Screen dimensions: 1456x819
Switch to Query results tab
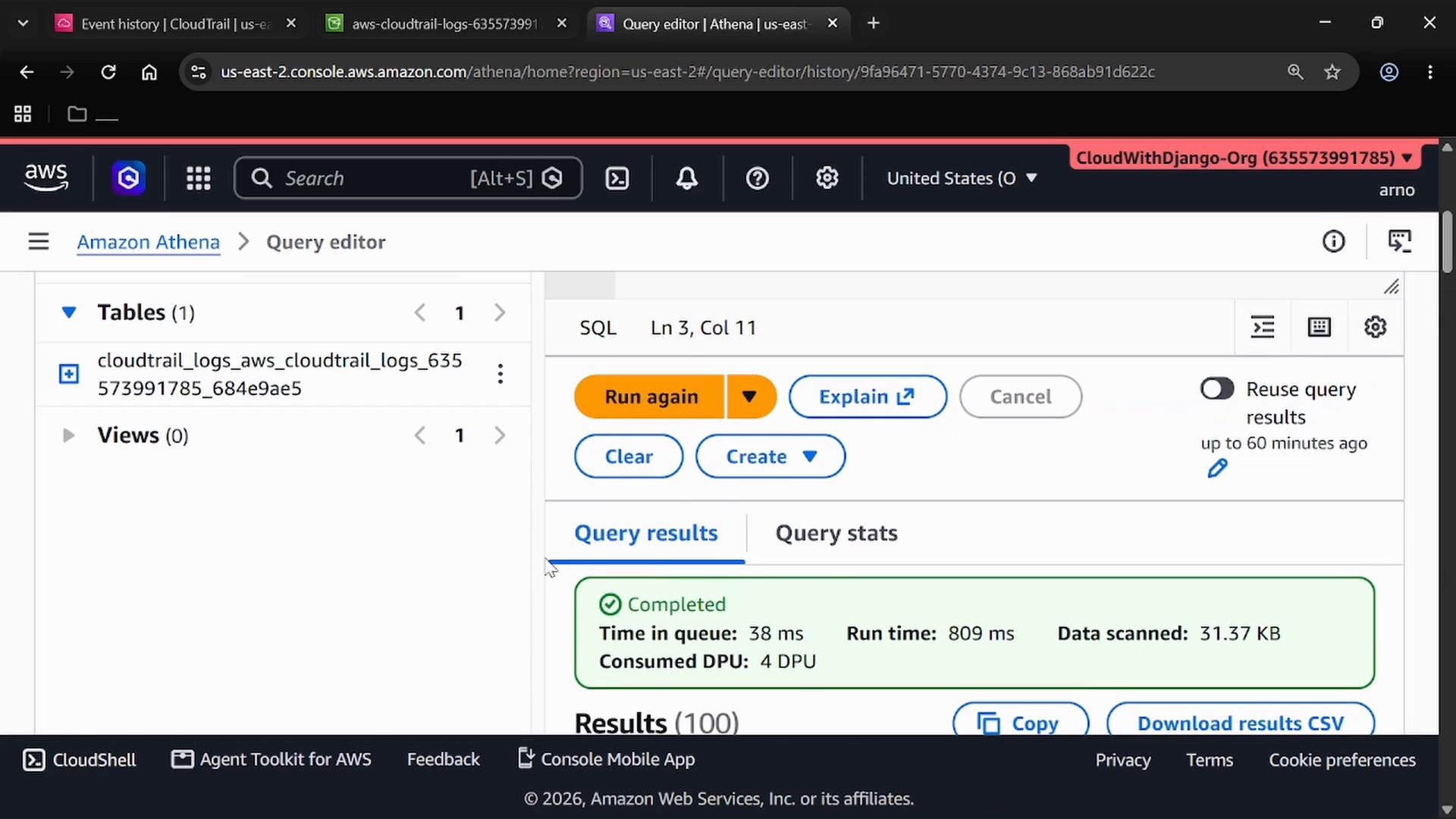[646, 533]
